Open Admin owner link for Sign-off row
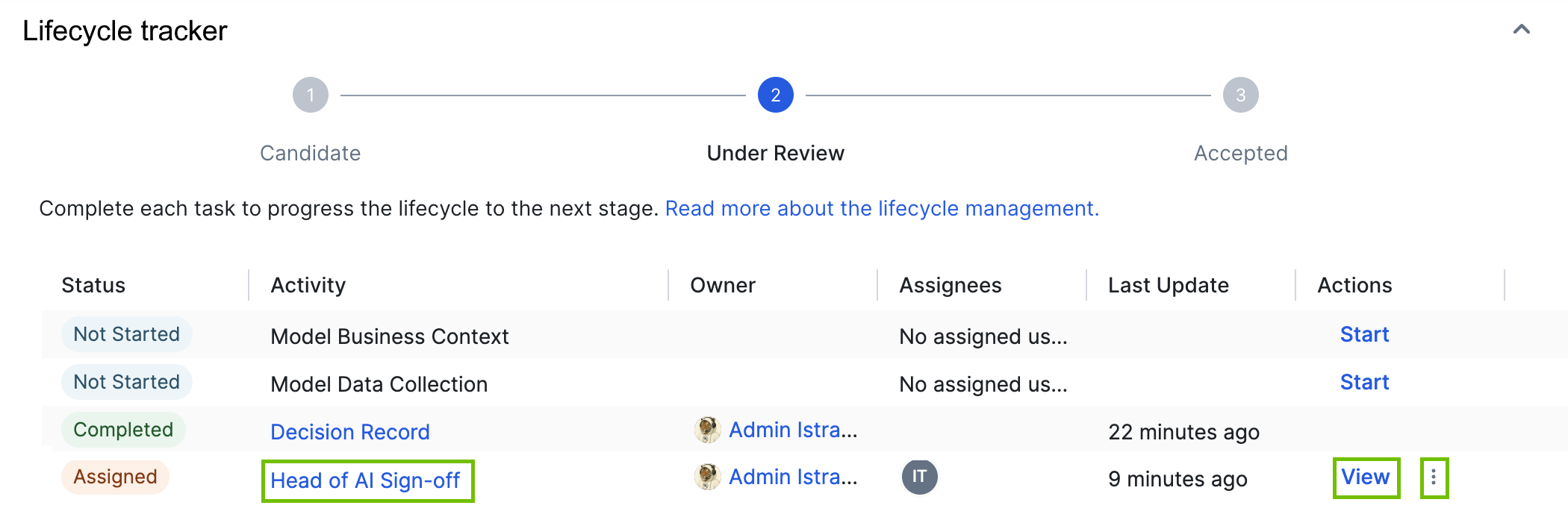 point(792,477)
